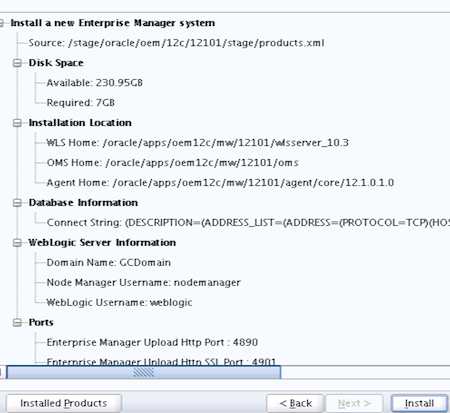Select the Node Manager Username row
Viewport: 450px width, 413px height.
143,283
